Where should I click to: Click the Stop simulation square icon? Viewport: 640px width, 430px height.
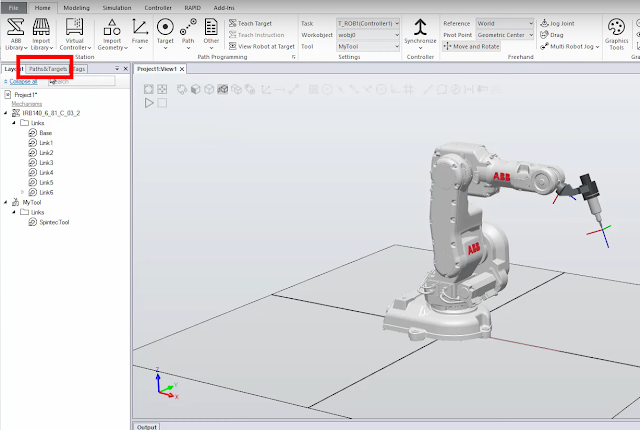[162, 103]
